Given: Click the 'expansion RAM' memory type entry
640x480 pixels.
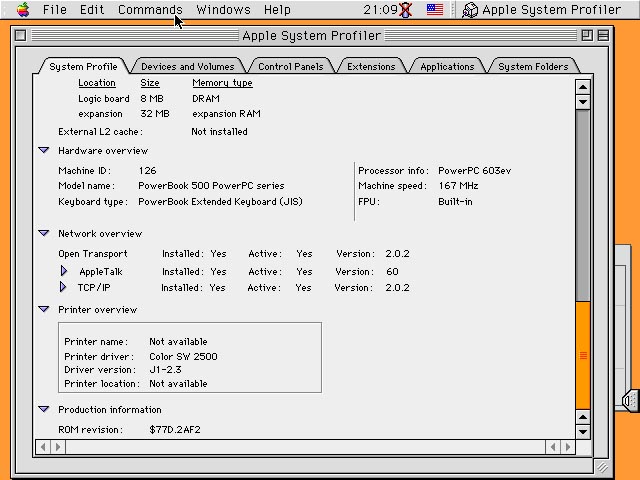Looking at the screenshot, I should 226,114.
